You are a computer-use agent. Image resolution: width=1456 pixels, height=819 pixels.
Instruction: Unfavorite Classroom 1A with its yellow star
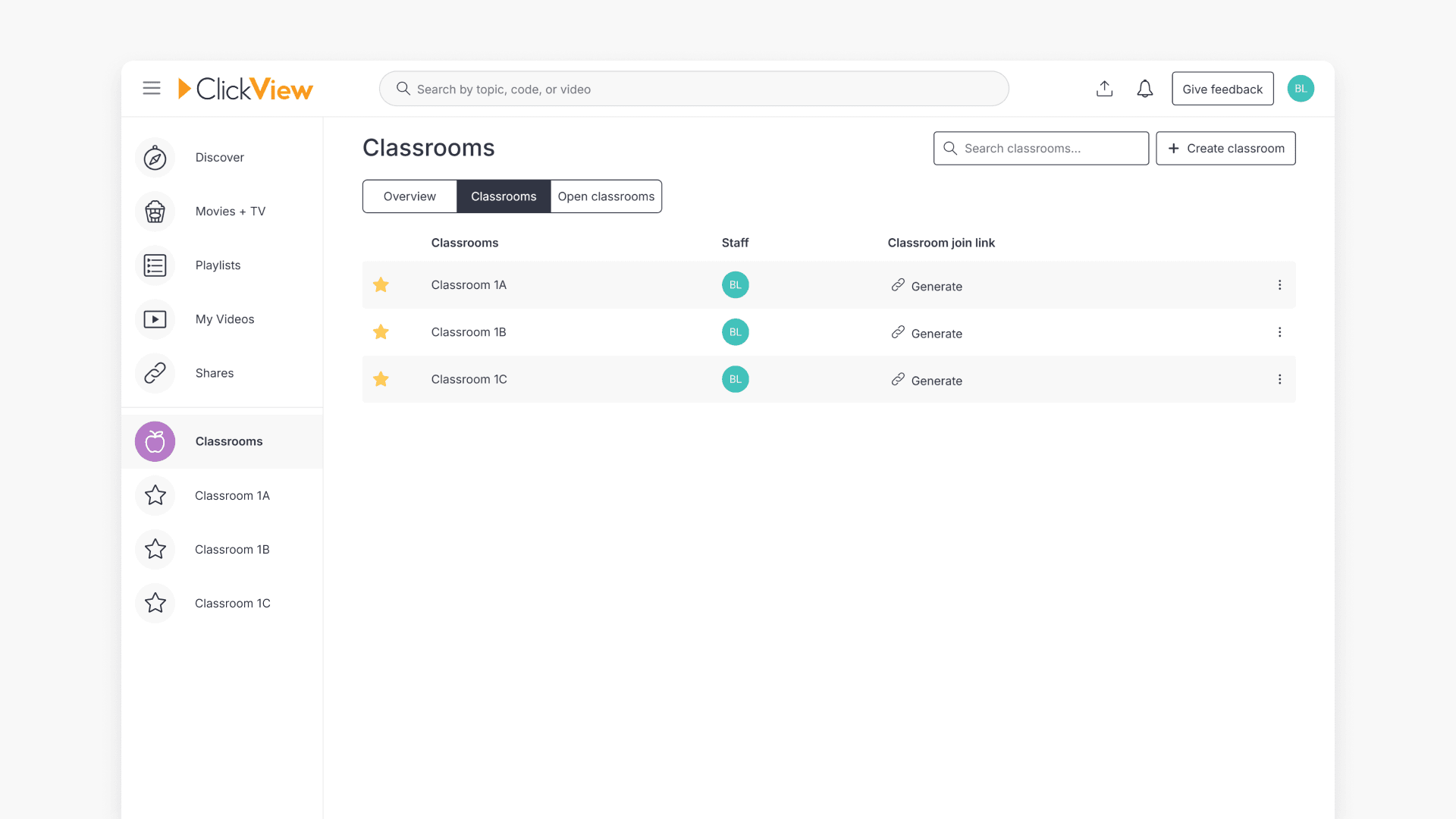[381, 285]
